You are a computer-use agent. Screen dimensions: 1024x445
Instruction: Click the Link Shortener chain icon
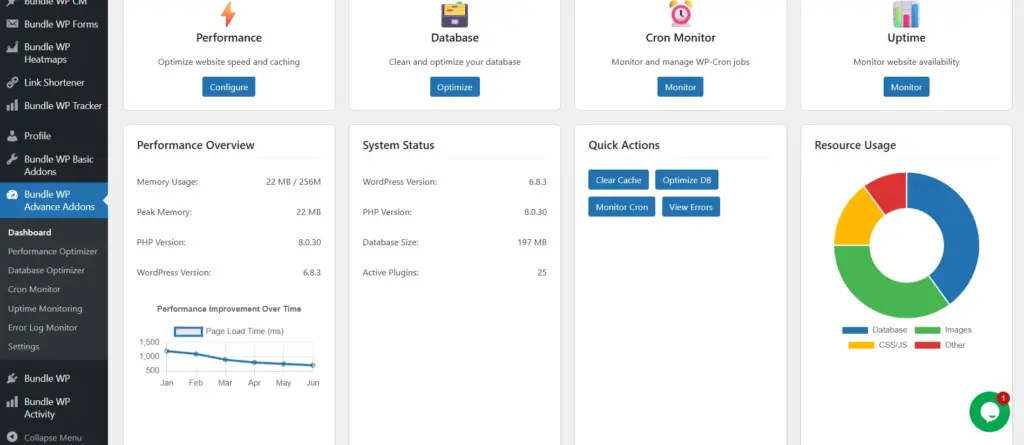coord(12,82)
